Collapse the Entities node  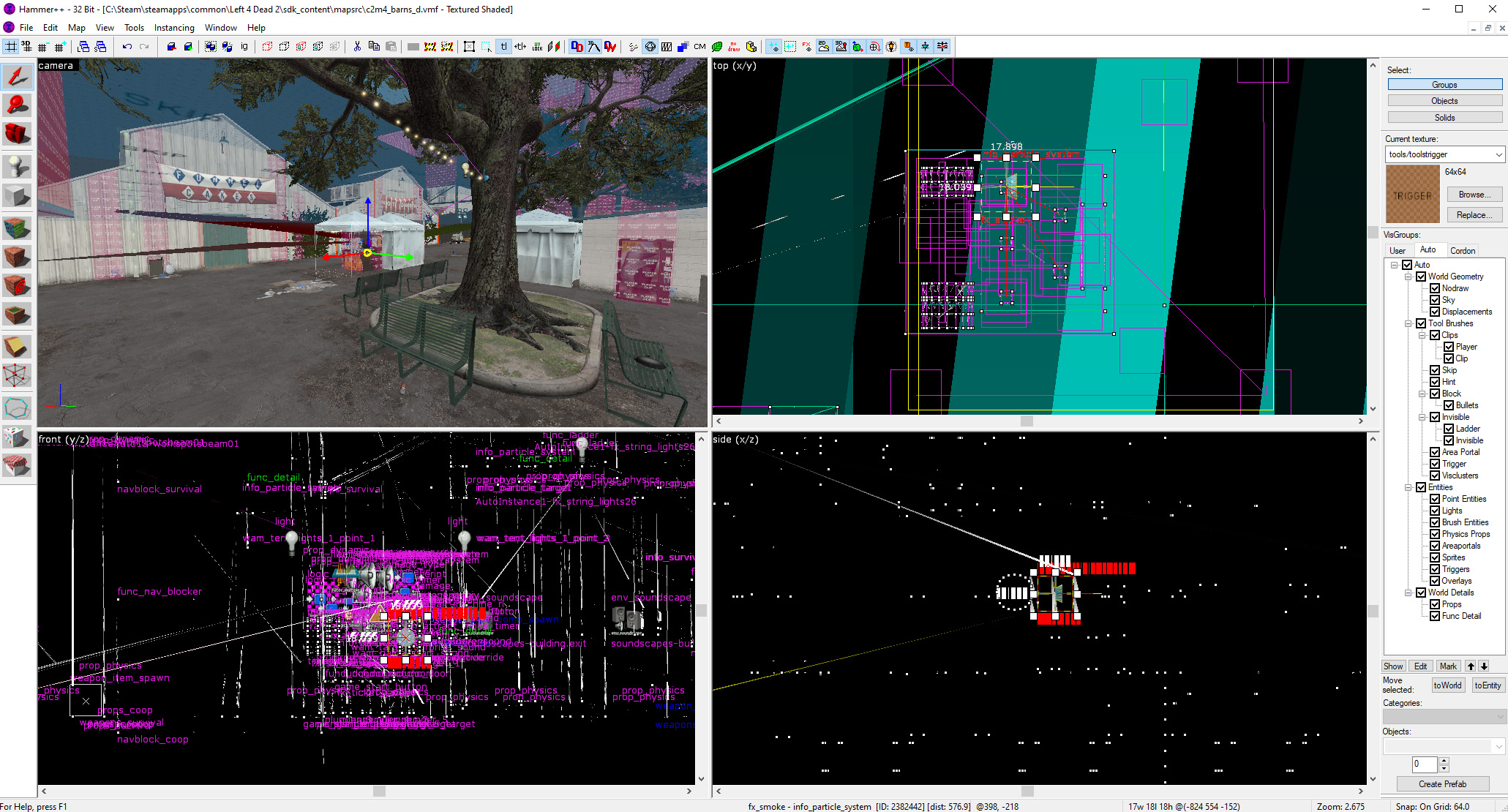click(x=1408, y=487)
